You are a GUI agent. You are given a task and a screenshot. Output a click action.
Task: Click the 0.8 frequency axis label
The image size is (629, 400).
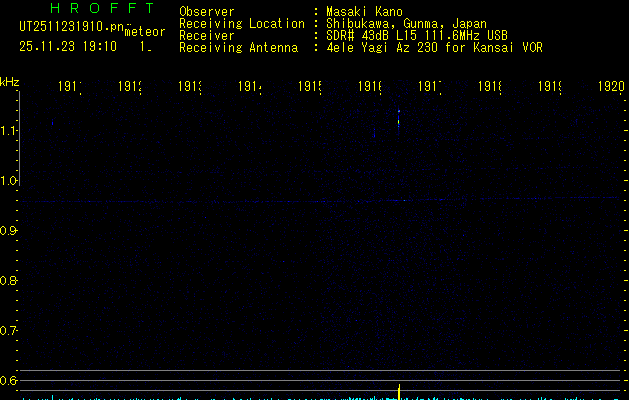8,280
